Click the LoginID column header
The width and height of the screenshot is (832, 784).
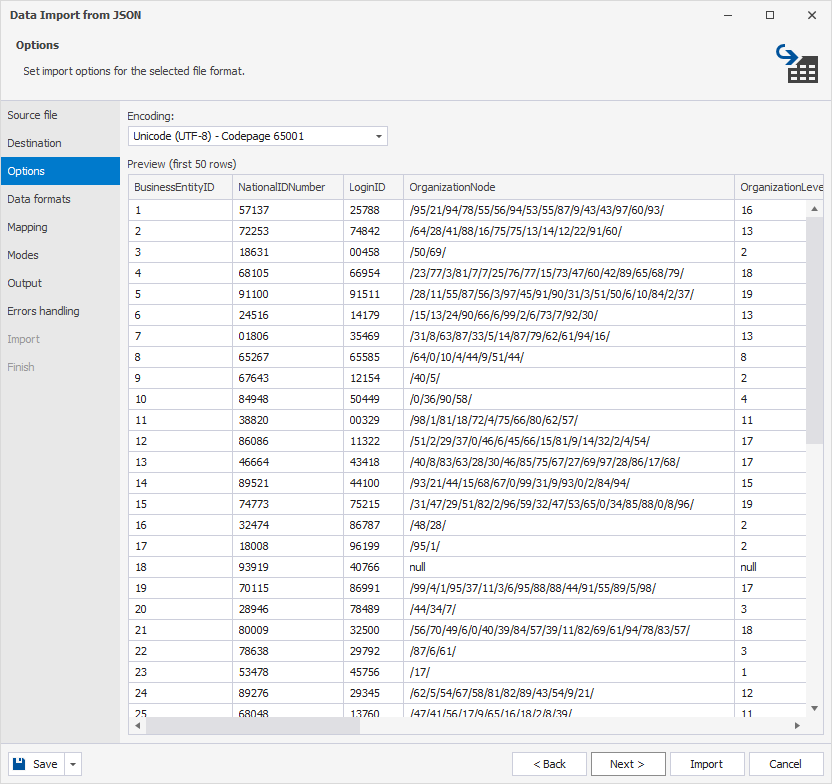[x=374, y=187]
